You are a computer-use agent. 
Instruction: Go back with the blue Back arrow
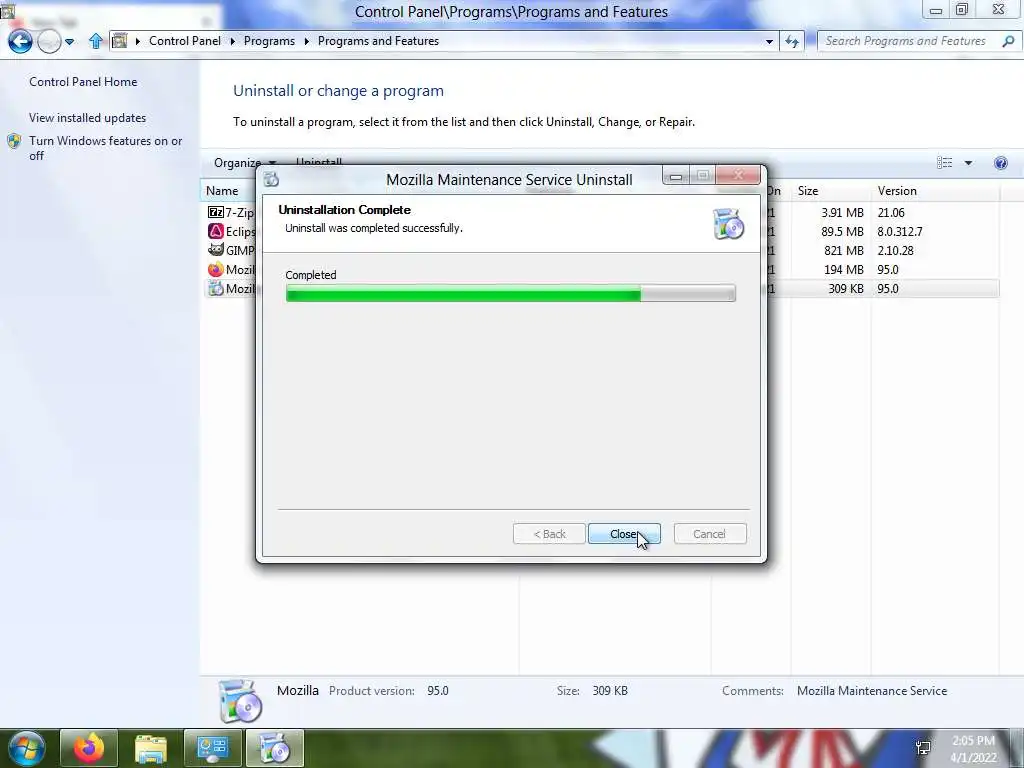[x=20, y=41]
